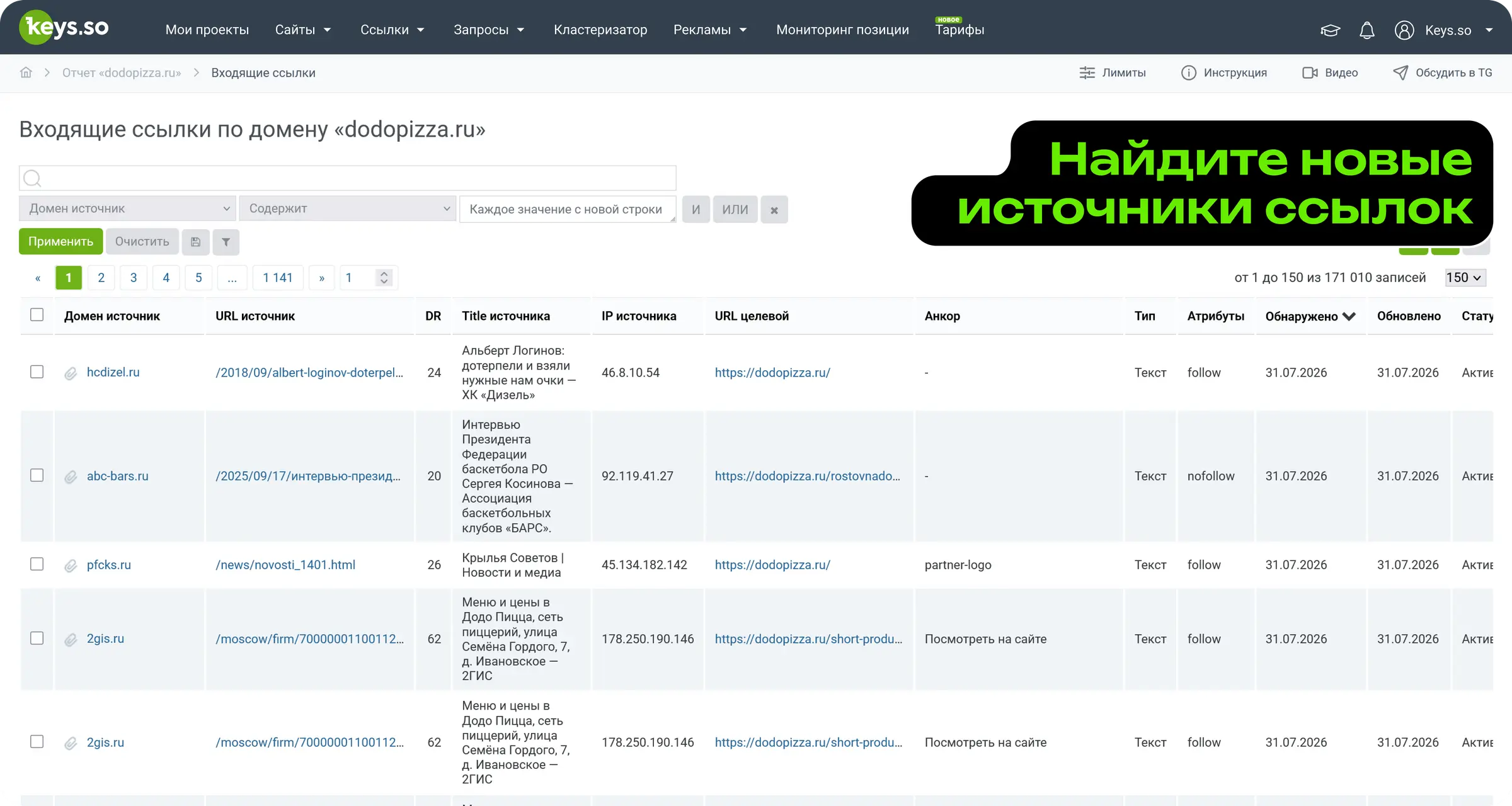Screen dimensions: 1512x806
Task: Click the Telegram paper-plane icon
Action: (x=1400, y=73)
